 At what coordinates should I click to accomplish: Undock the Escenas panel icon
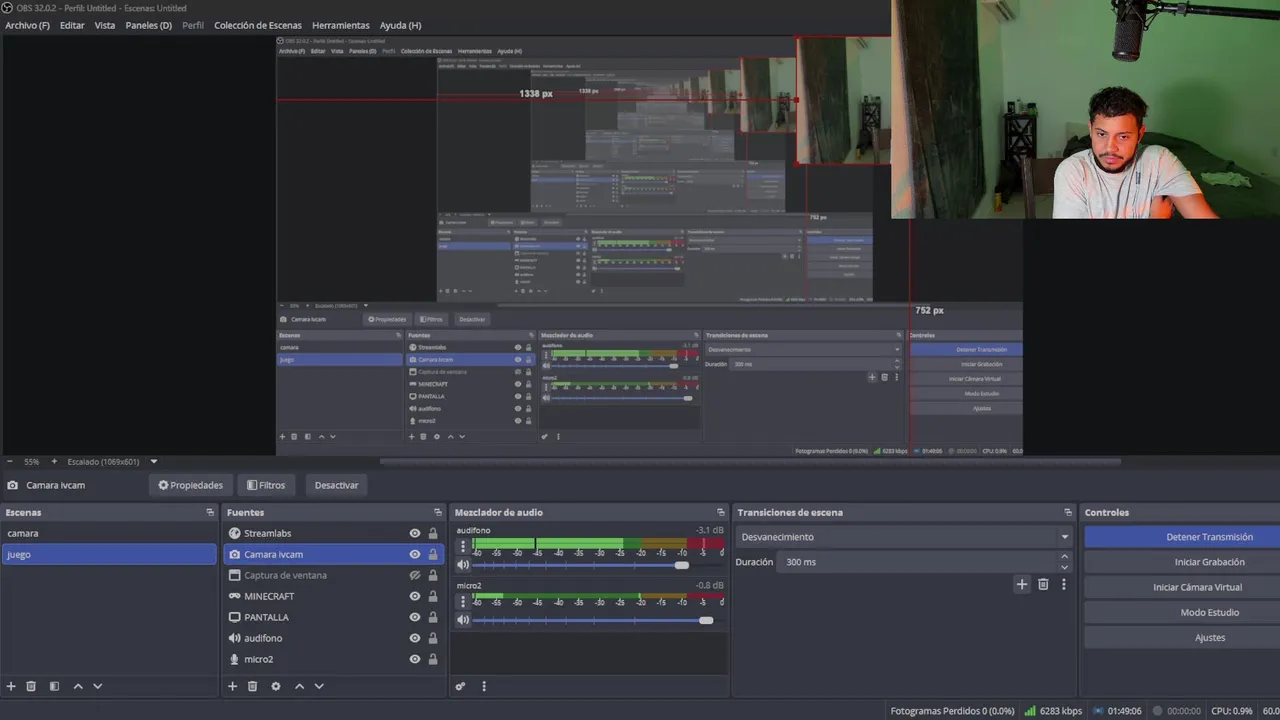210,512
